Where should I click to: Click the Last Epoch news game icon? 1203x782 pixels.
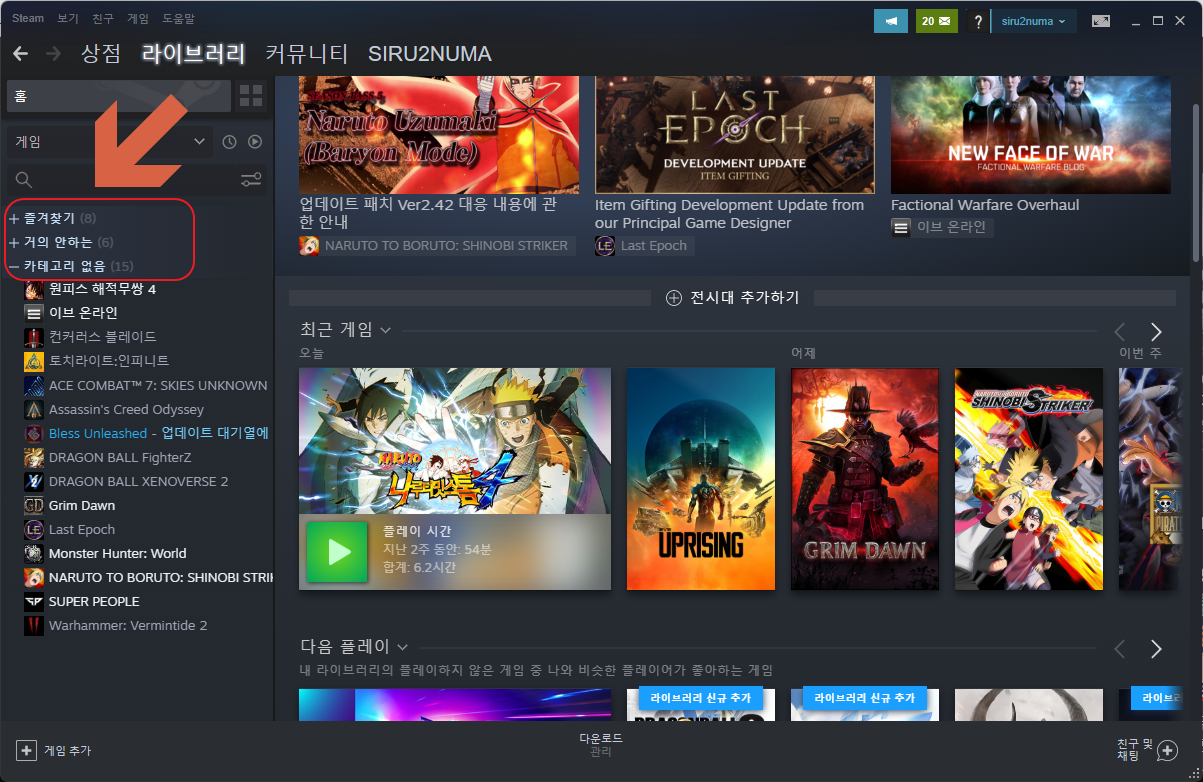click(x=605, y=246)
